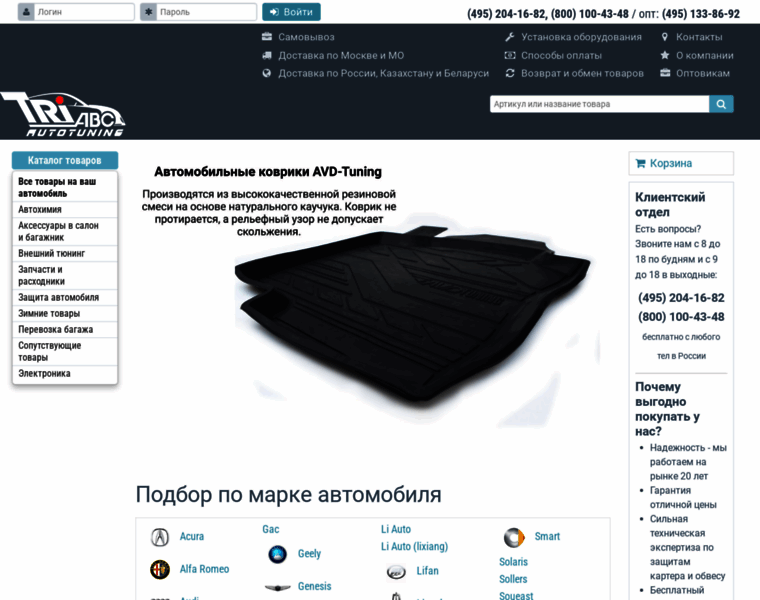This screenshot has height=600, width=760.
Task: Click the Genesis winged logo
Action: point(278,587)
